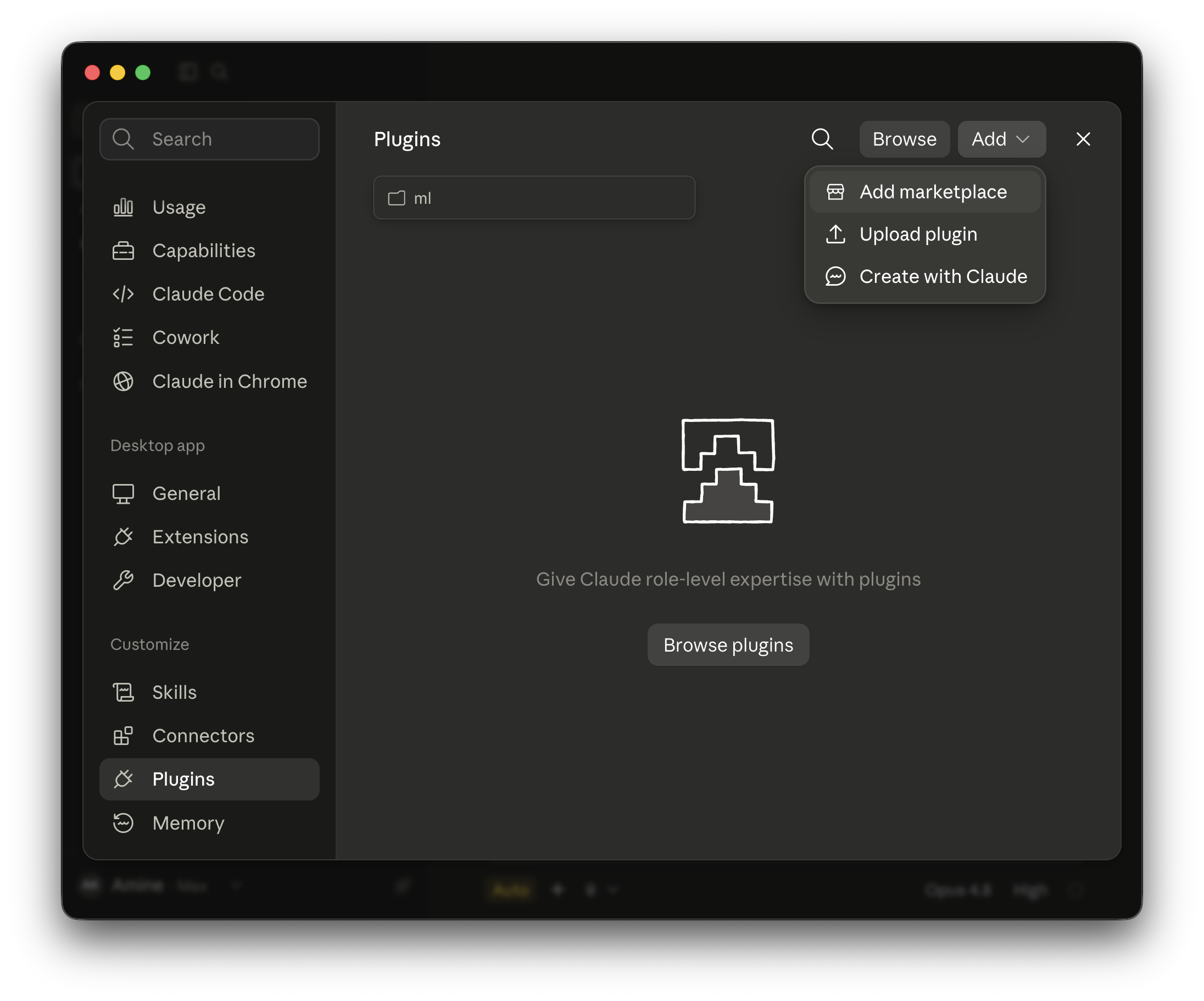
Task: Switch to the Cowork section
Action: [209, 338]
